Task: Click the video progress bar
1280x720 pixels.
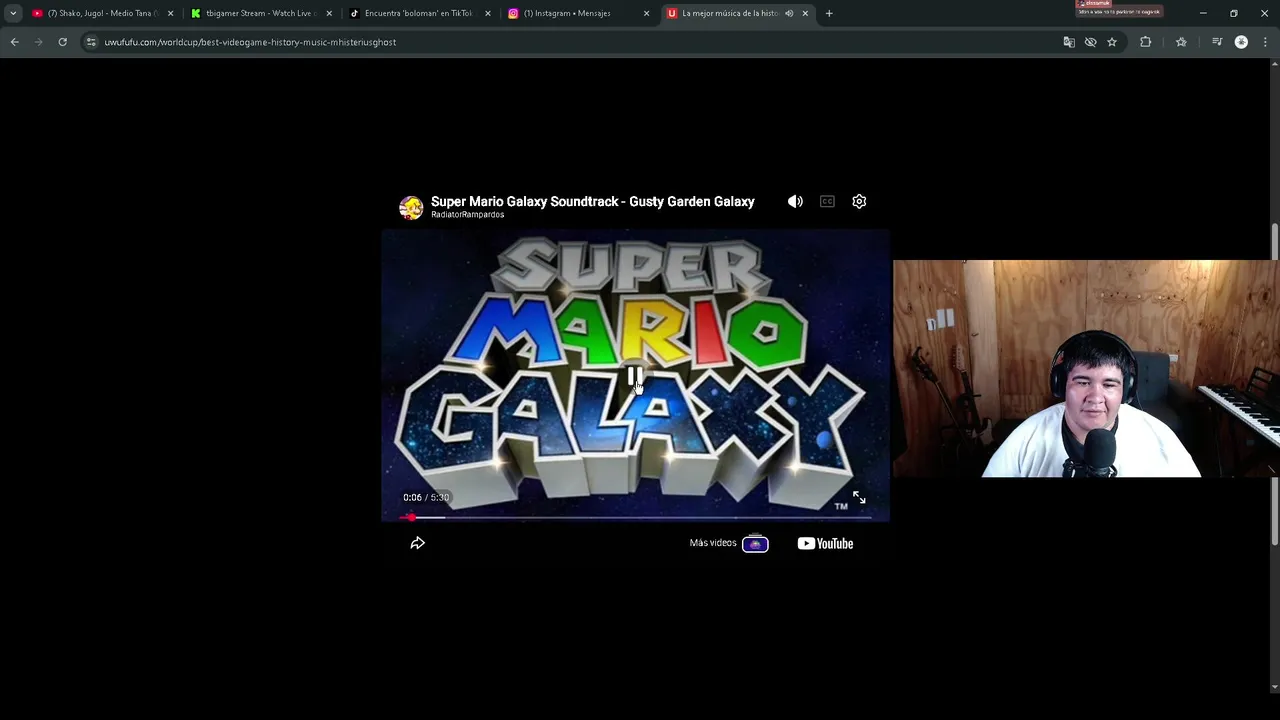Action: pos(635,517)
